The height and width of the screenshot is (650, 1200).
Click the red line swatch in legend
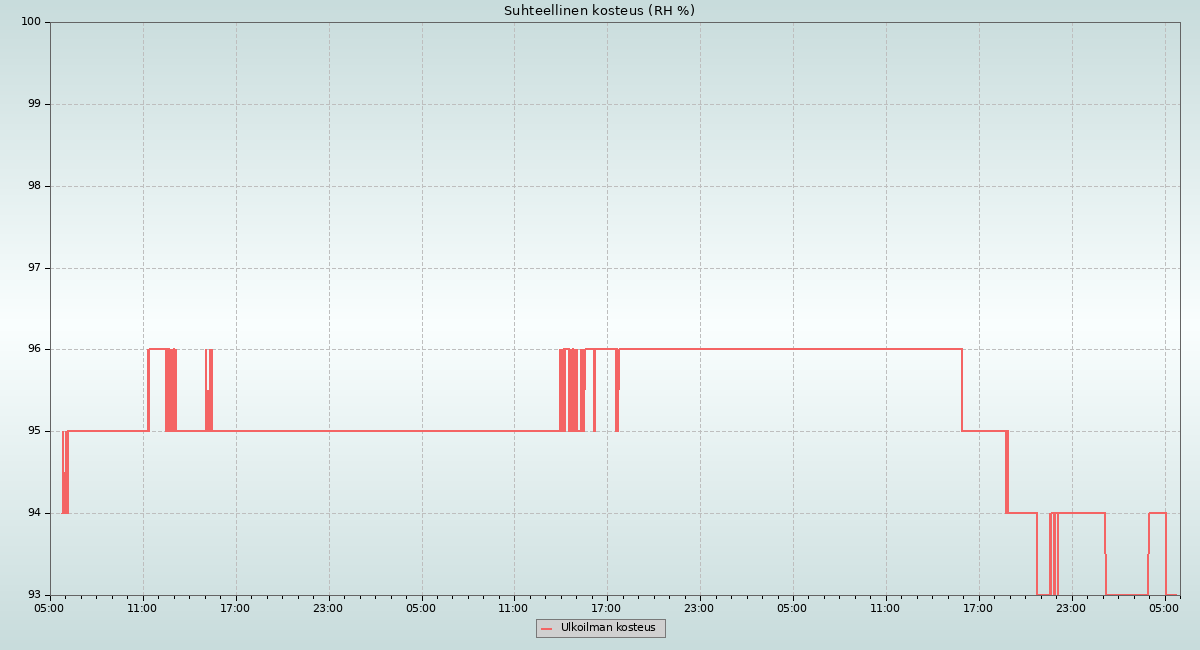coord(546,629)
